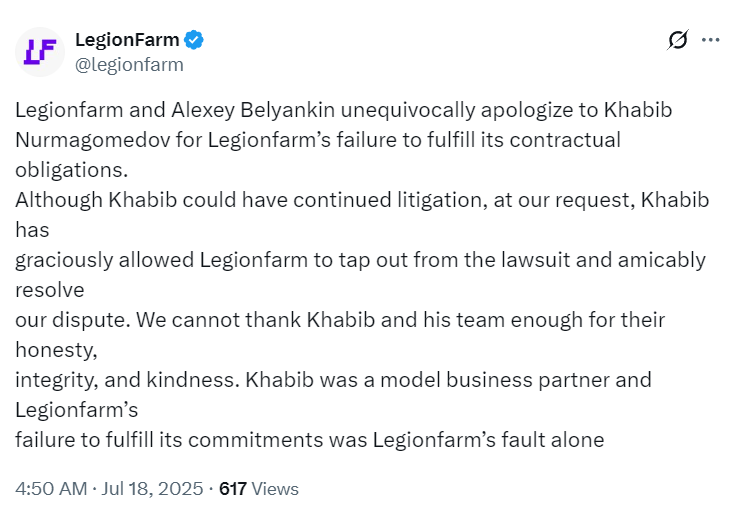Open the three-dot More options menu

click(710, 41)
